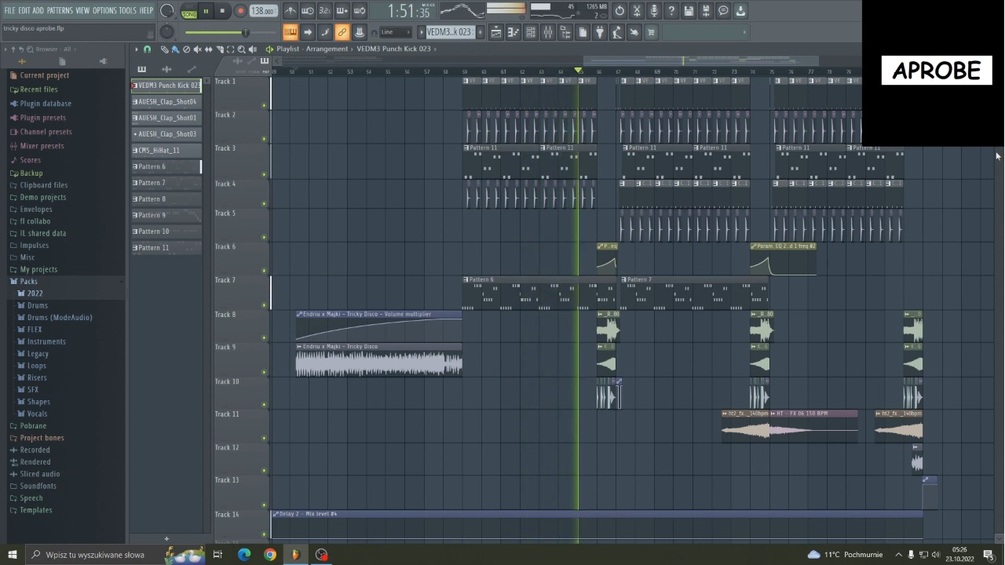Open the Mixer window
The height and width of the screenshot is (565, 1005).
pos(548,32)
